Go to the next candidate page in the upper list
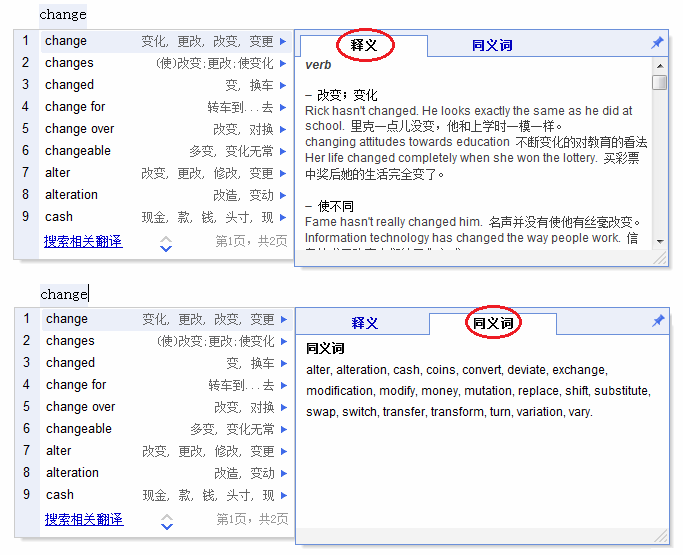 (x=166, y=247)
